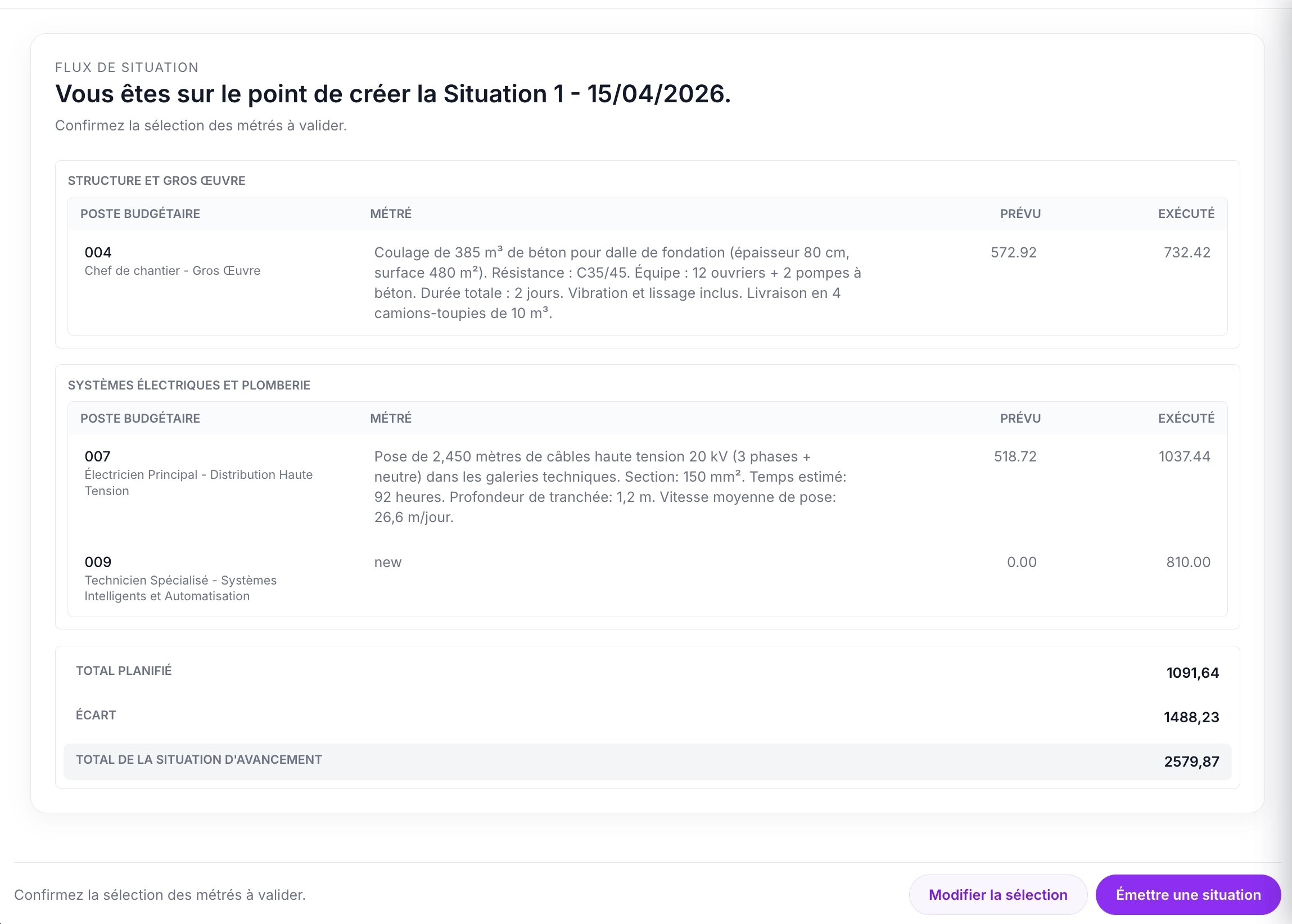Click the Situation 1 creation title
Viewport: 1292px width, 924px height.
(394, 94)
